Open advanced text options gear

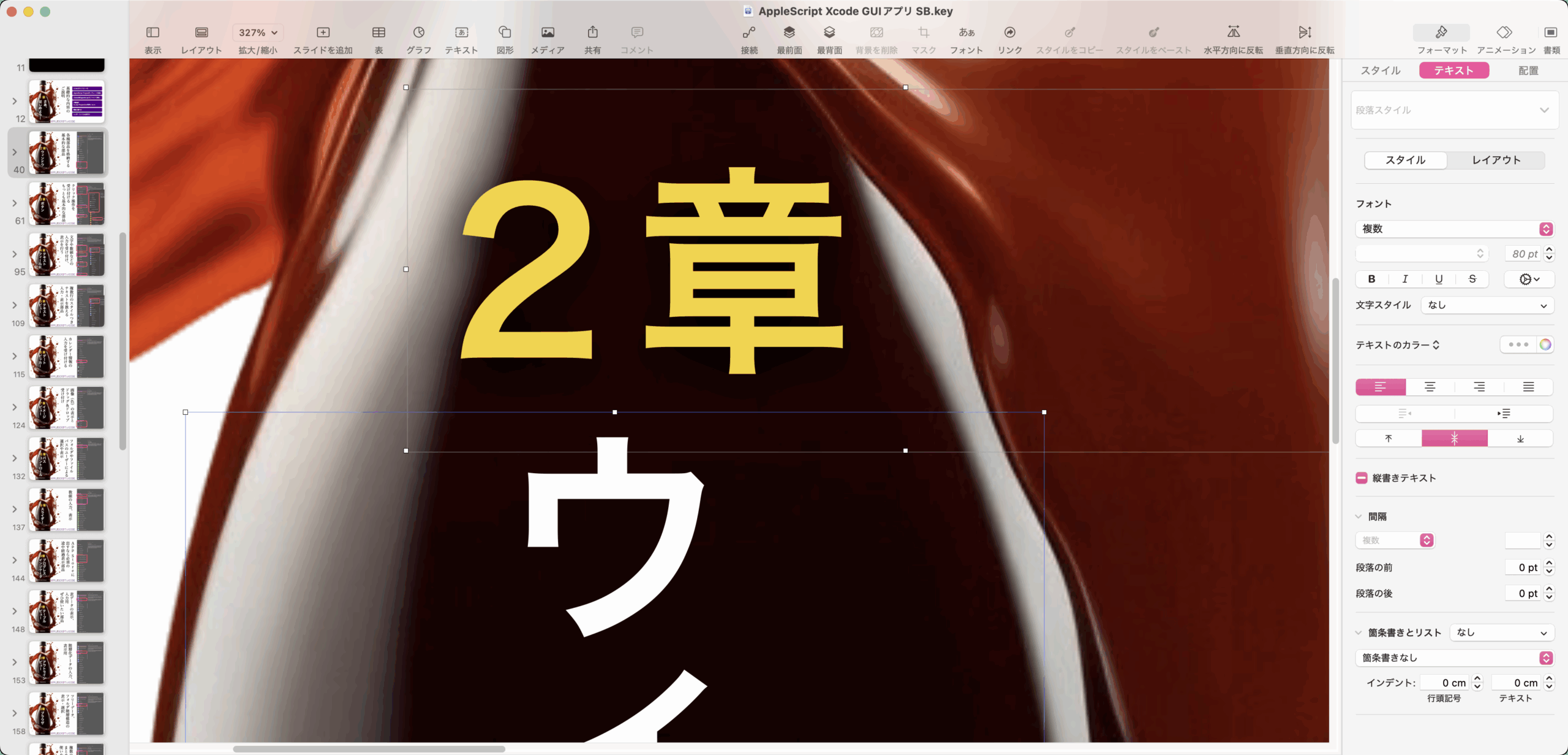(1529, 279)
